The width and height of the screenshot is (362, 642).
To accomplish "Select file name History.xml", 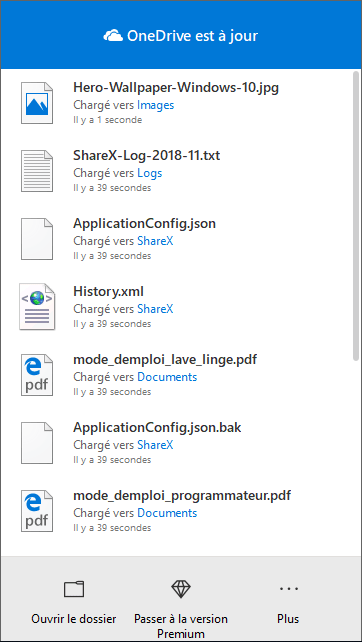I will pyautogui.click(x=109, y=292).
